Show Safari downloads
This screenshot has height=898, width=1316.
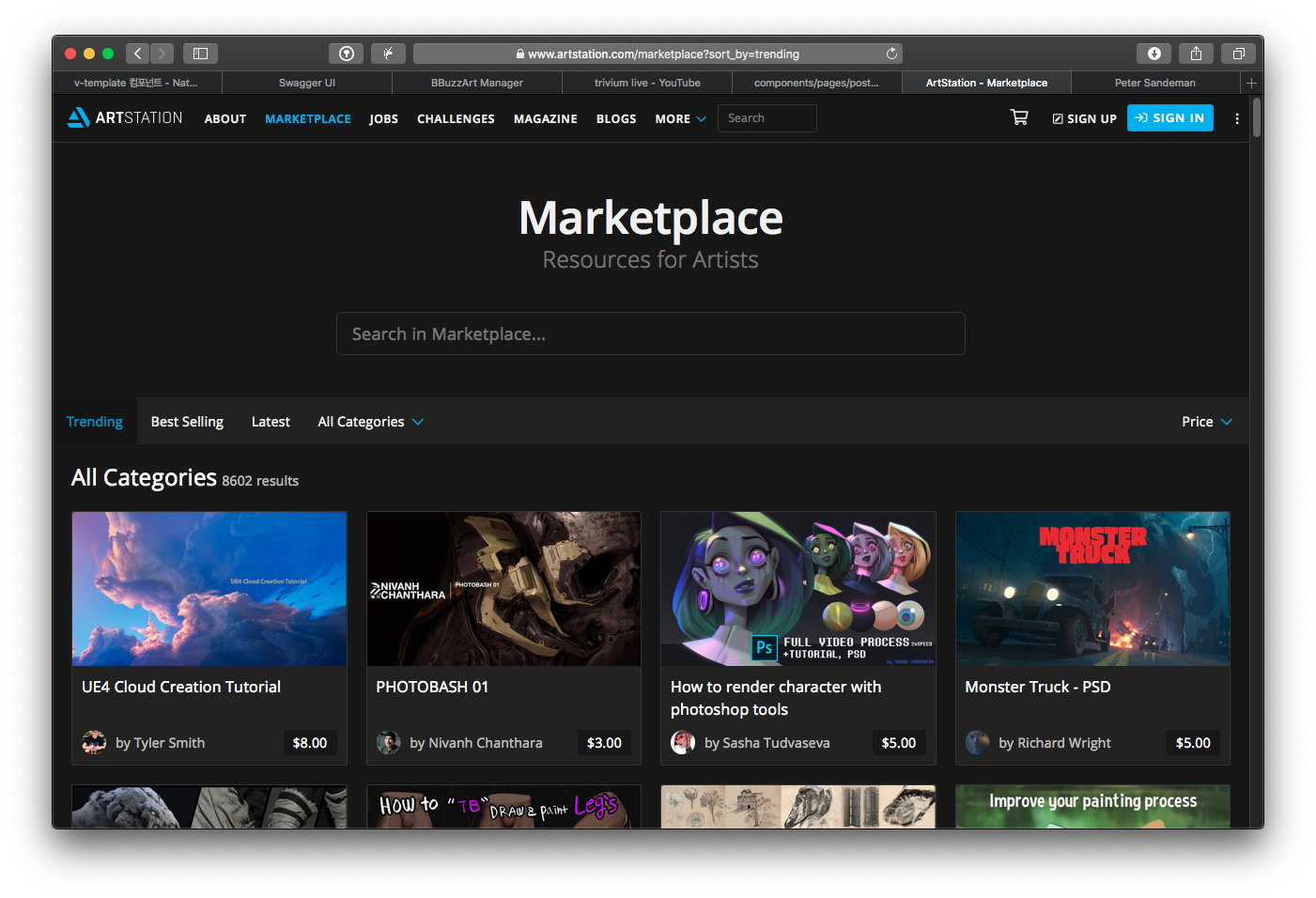click(1153, 54)
